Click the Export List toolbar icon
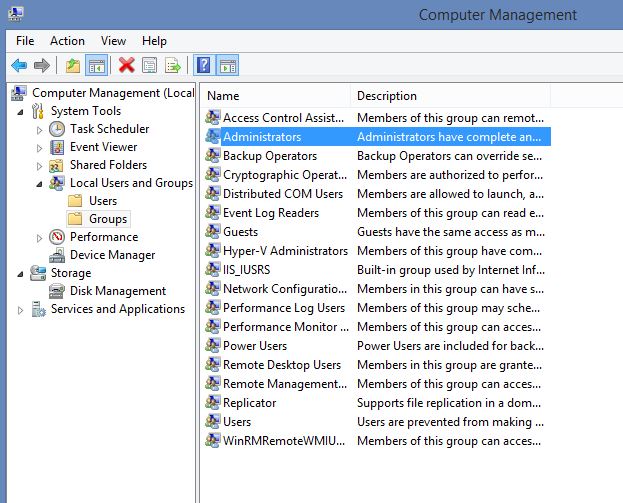This screenshot has height=503, width=623. (172, 65)
